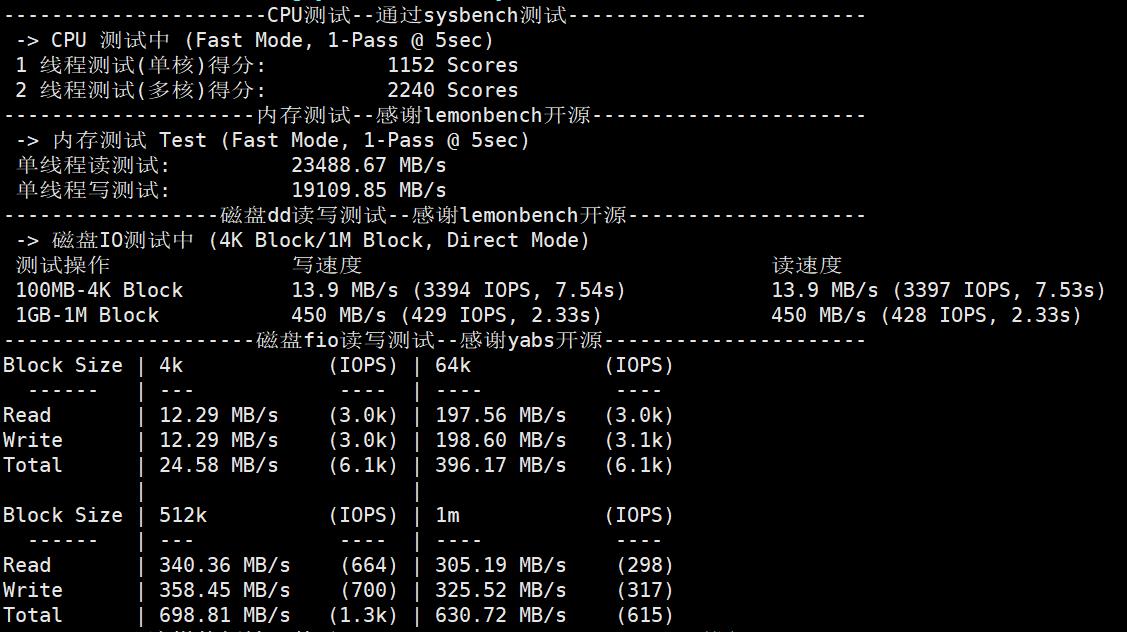The width and height of the screenshot is (1127, 632).
Task: Click the 读速度 column heading
Action: tap(806, 265)
